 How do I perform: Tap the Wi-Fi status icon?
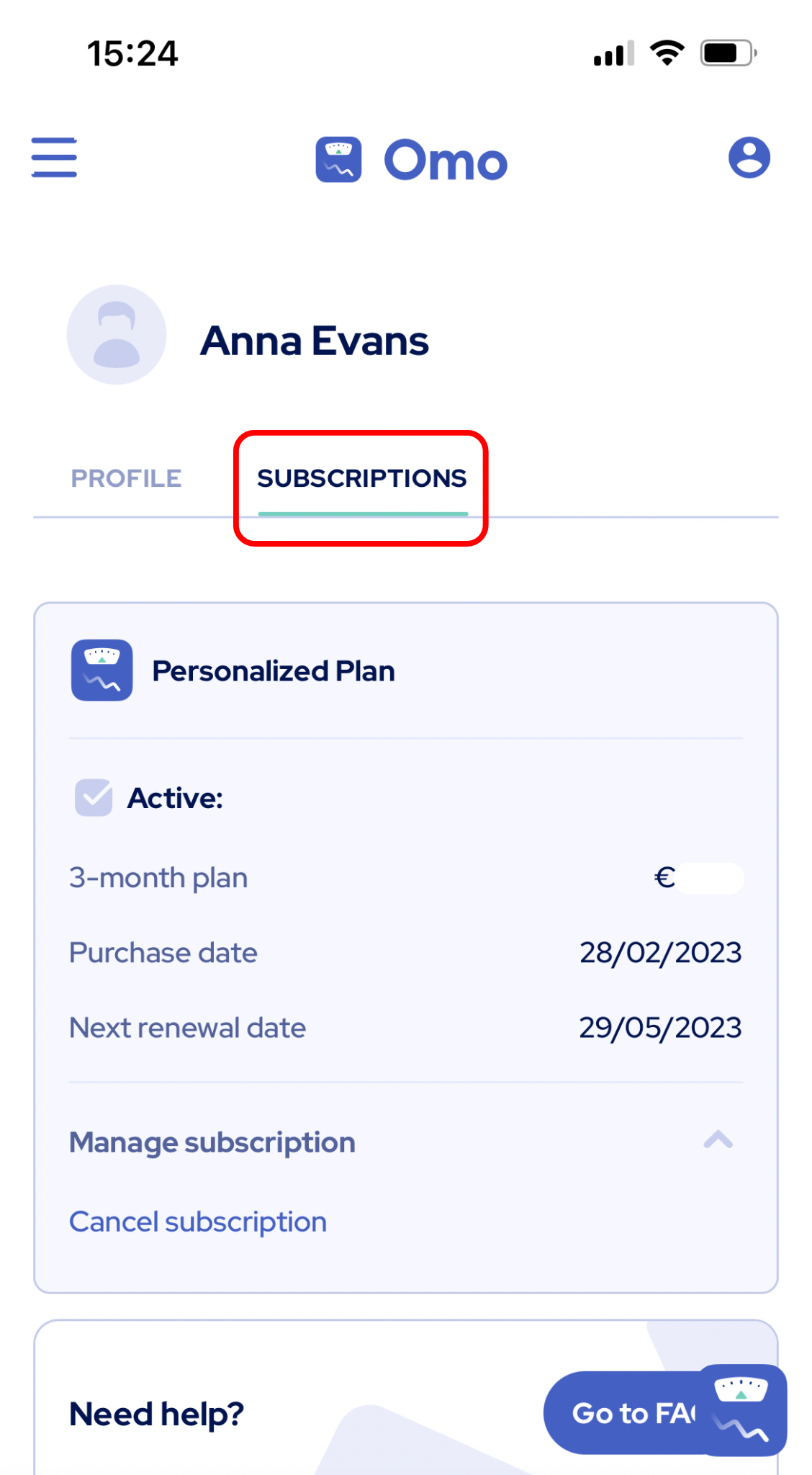click(x=667, y=53)
